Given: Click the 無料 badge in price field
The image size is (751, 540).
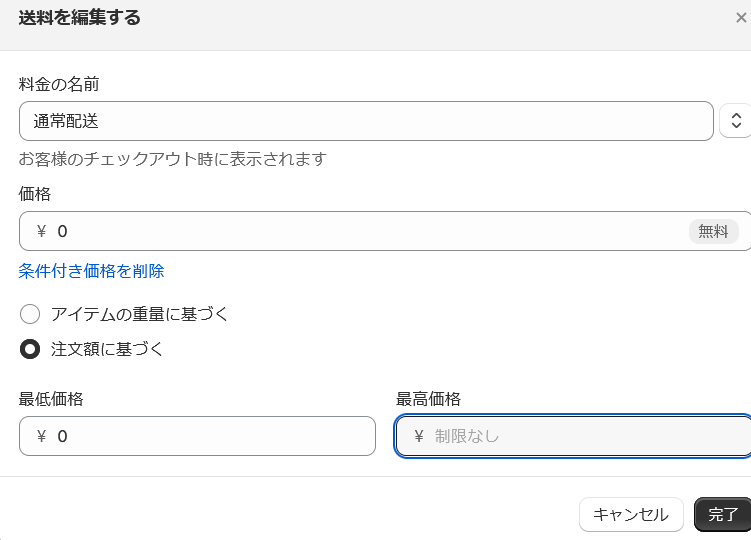Looking at the screenshot, I should pyautogui.click(x=713, y=231).
